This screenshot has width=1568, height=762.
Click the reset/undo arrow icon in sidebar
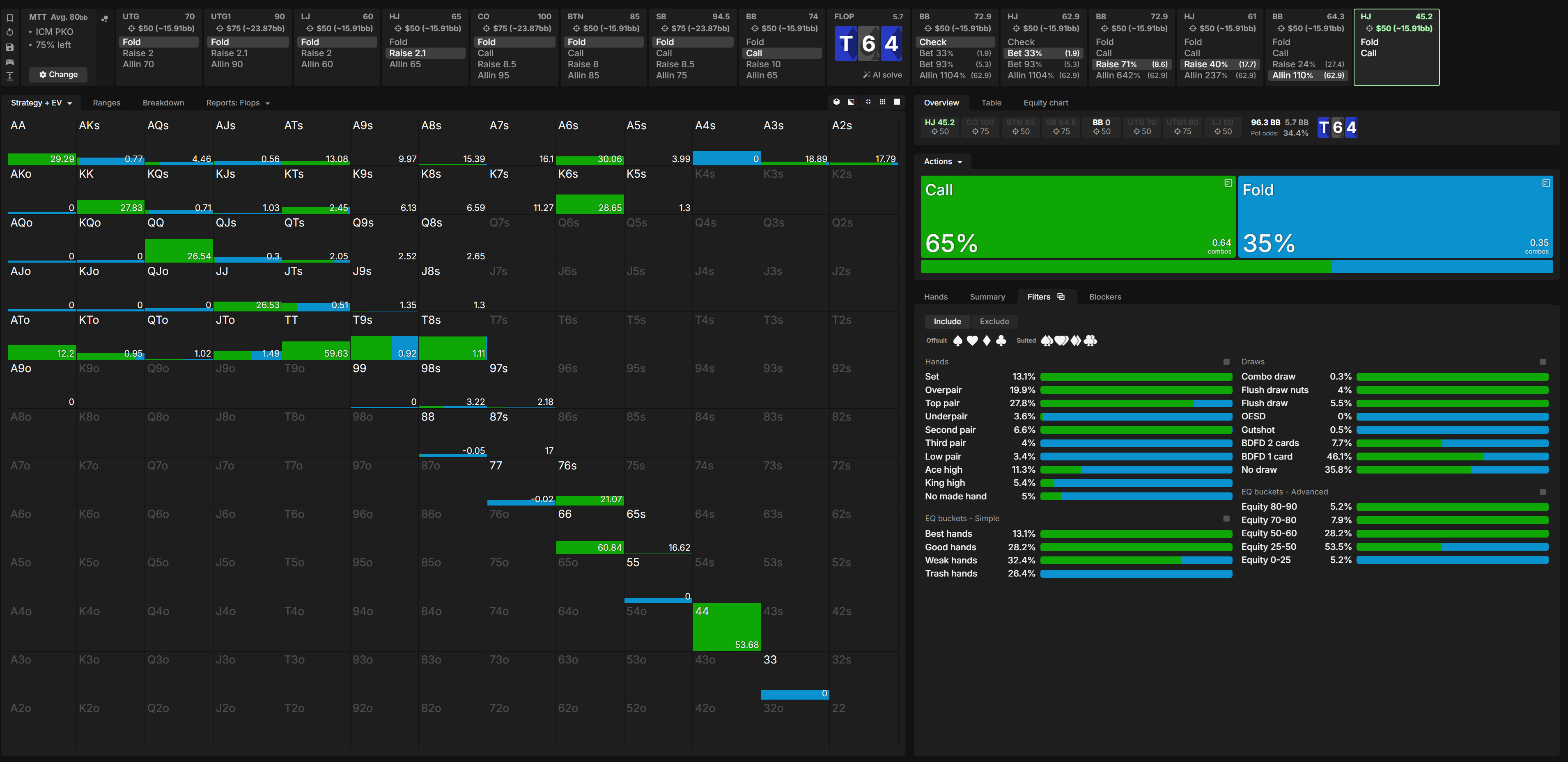tap(10, 32)
